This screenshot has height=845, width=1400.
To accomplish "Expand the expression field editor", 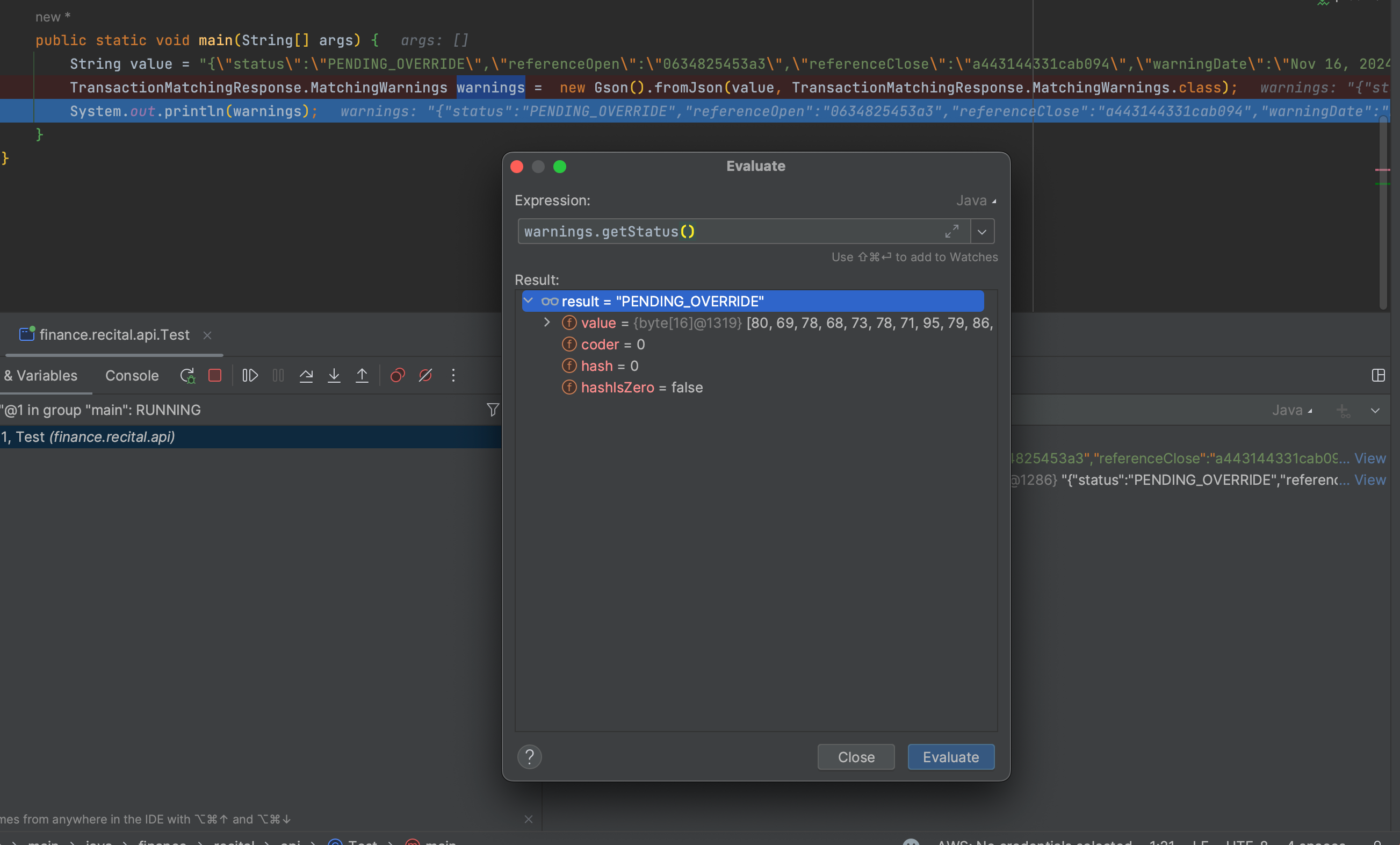I will pyautogui.click(x=952, y=232).
